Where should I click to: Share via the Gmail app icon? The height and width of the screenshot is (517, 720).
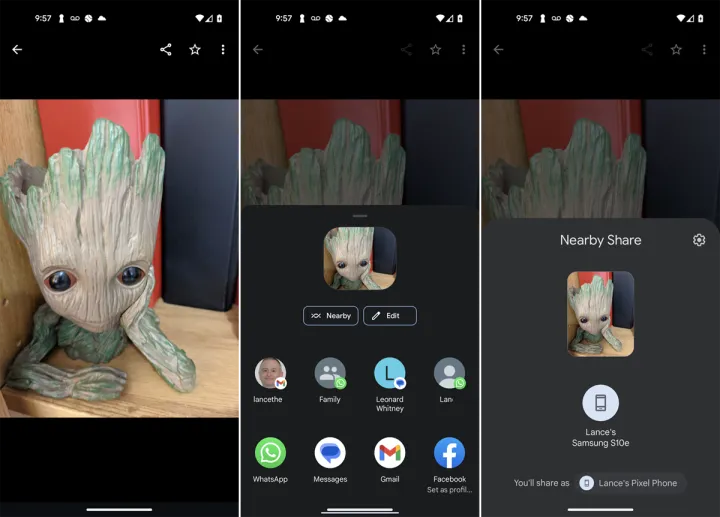[x=390, y=453]
